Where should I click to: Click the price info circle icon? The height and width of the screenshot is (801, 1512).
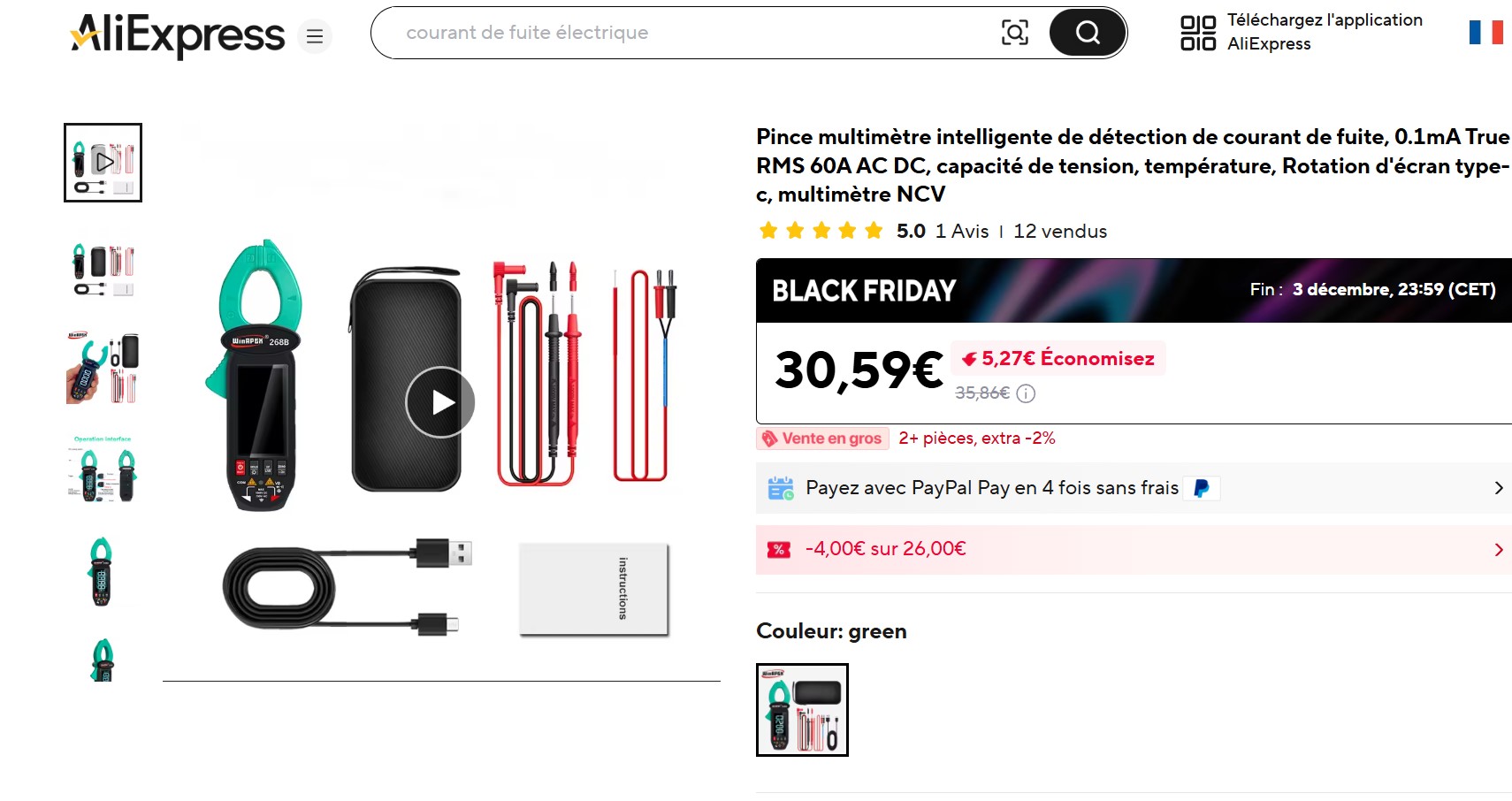pyautogui.click(x=1026, y=393)
